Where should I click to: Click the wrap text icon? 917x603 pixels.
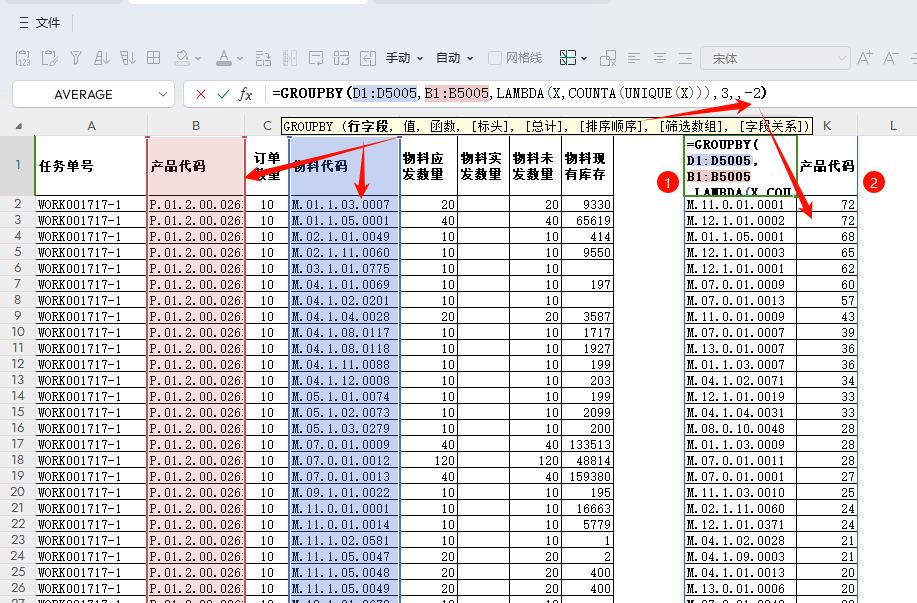tap(316, 58)
